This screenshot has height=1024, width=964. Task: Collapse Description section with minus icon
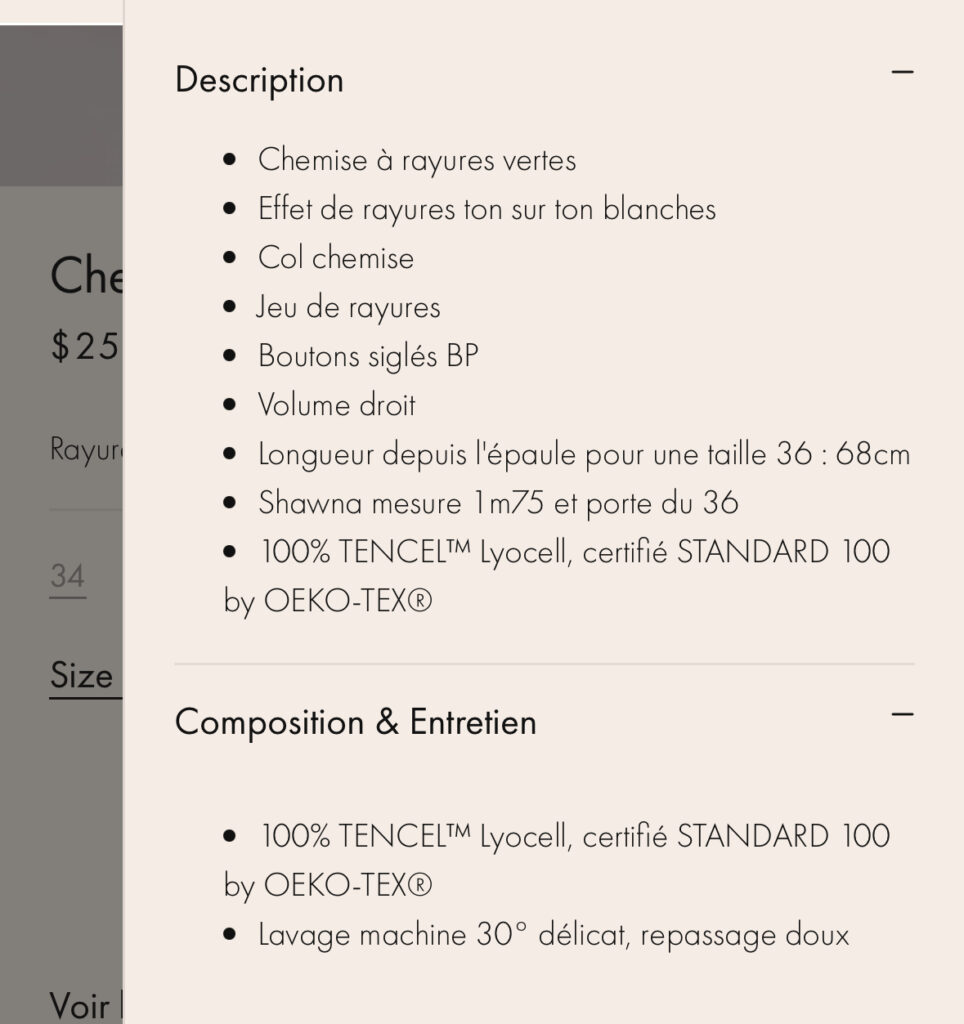click(902, 73)
